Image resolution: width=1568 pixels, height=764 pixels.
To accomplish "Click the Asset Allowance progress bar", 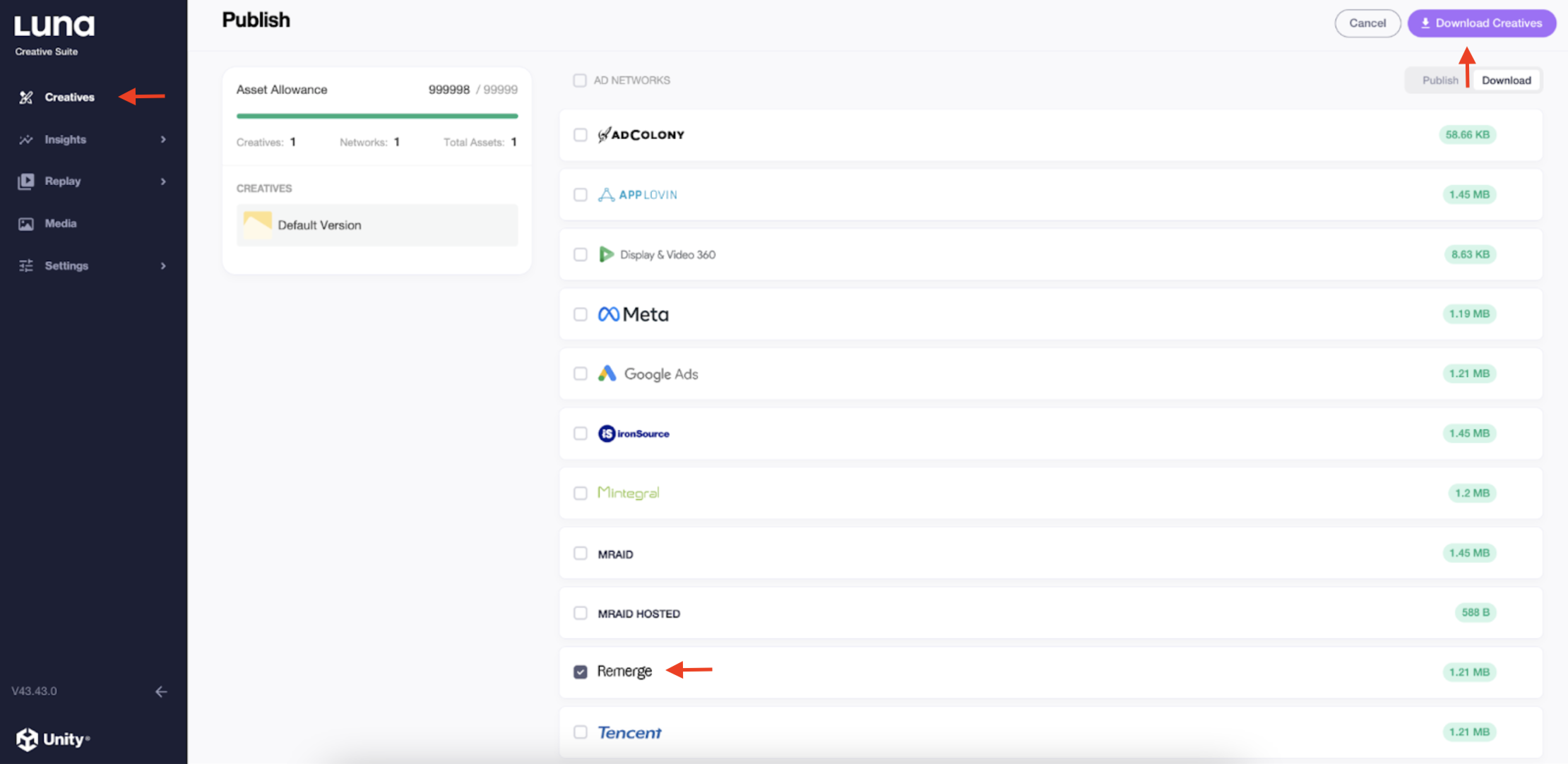I will (376, 115).
